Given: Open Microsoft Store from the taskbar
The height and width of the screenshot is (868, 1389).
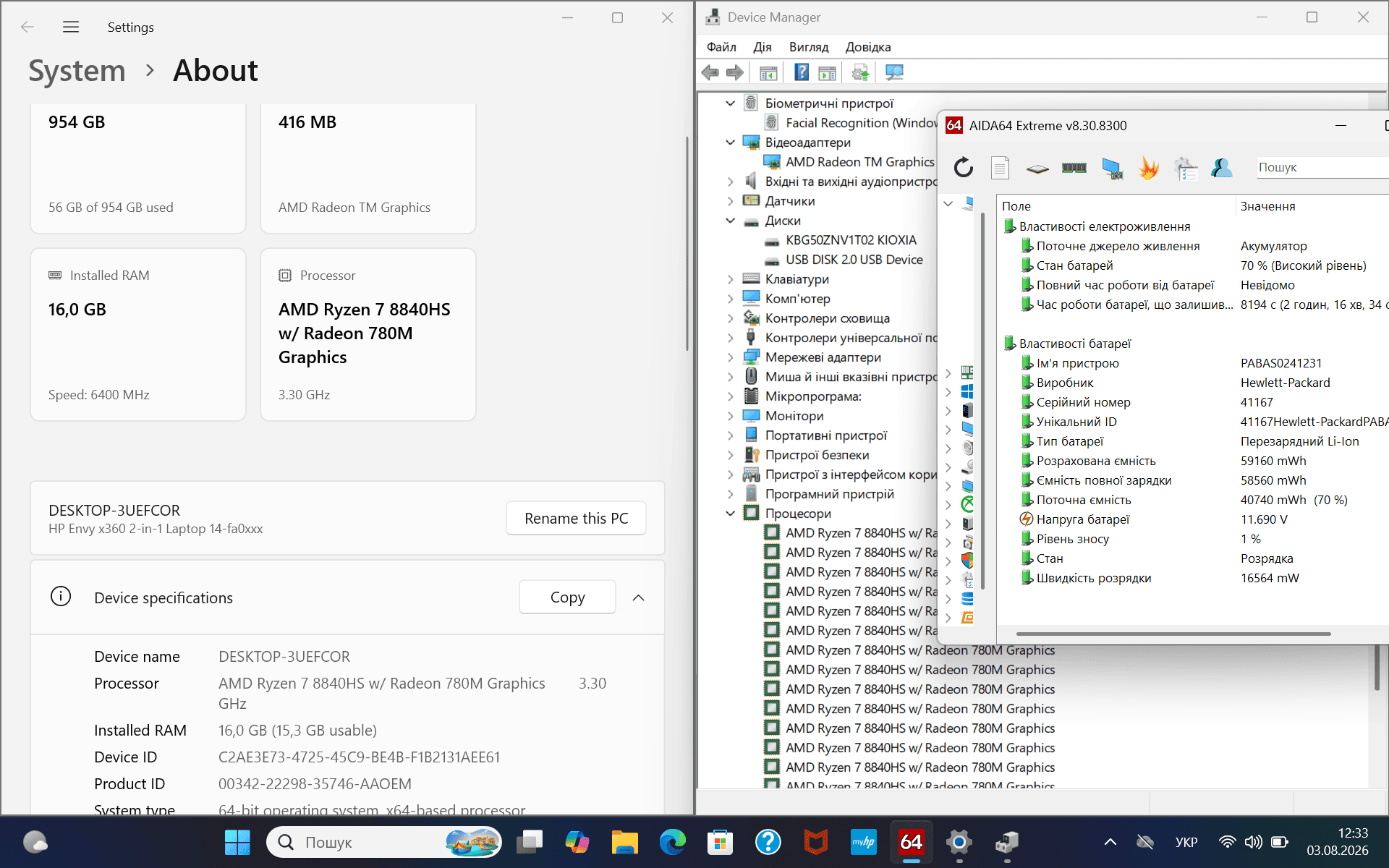Looking at the screenshot, I should point(720,842).
